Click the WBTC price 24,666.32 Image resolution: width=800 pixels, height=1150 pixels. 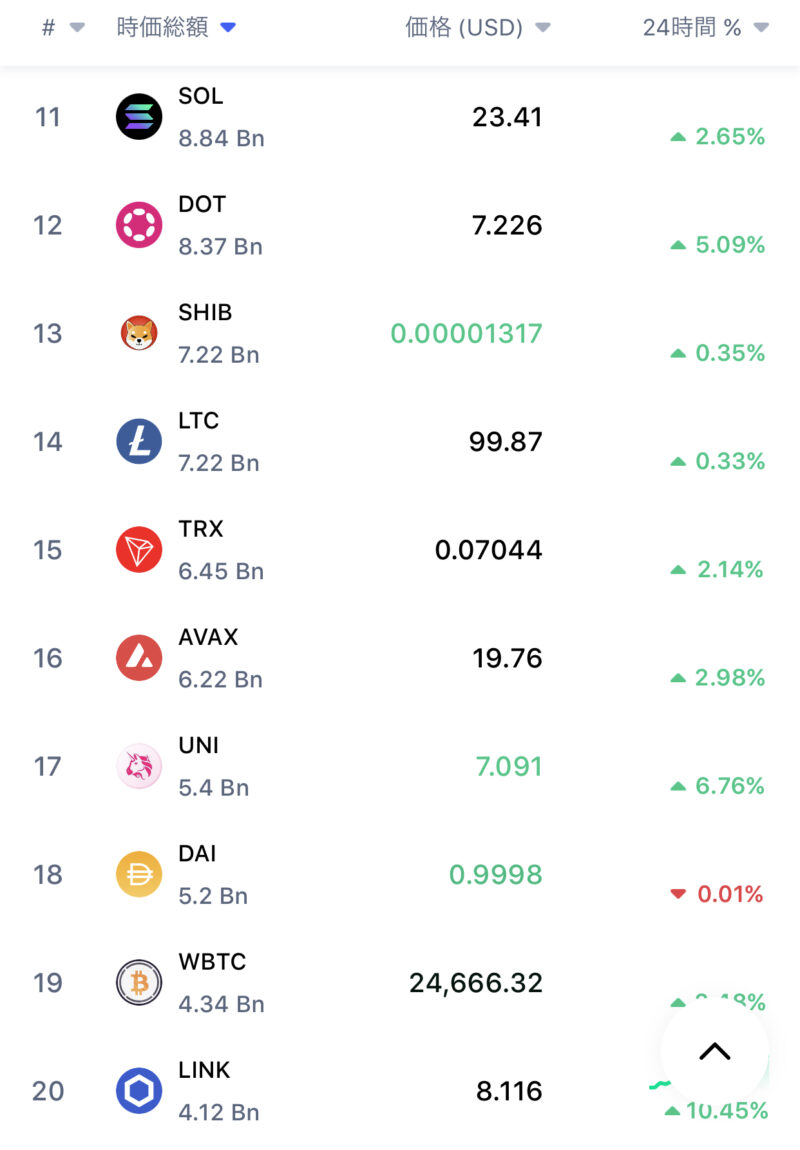pyautogui.click(x=476, y=983)
